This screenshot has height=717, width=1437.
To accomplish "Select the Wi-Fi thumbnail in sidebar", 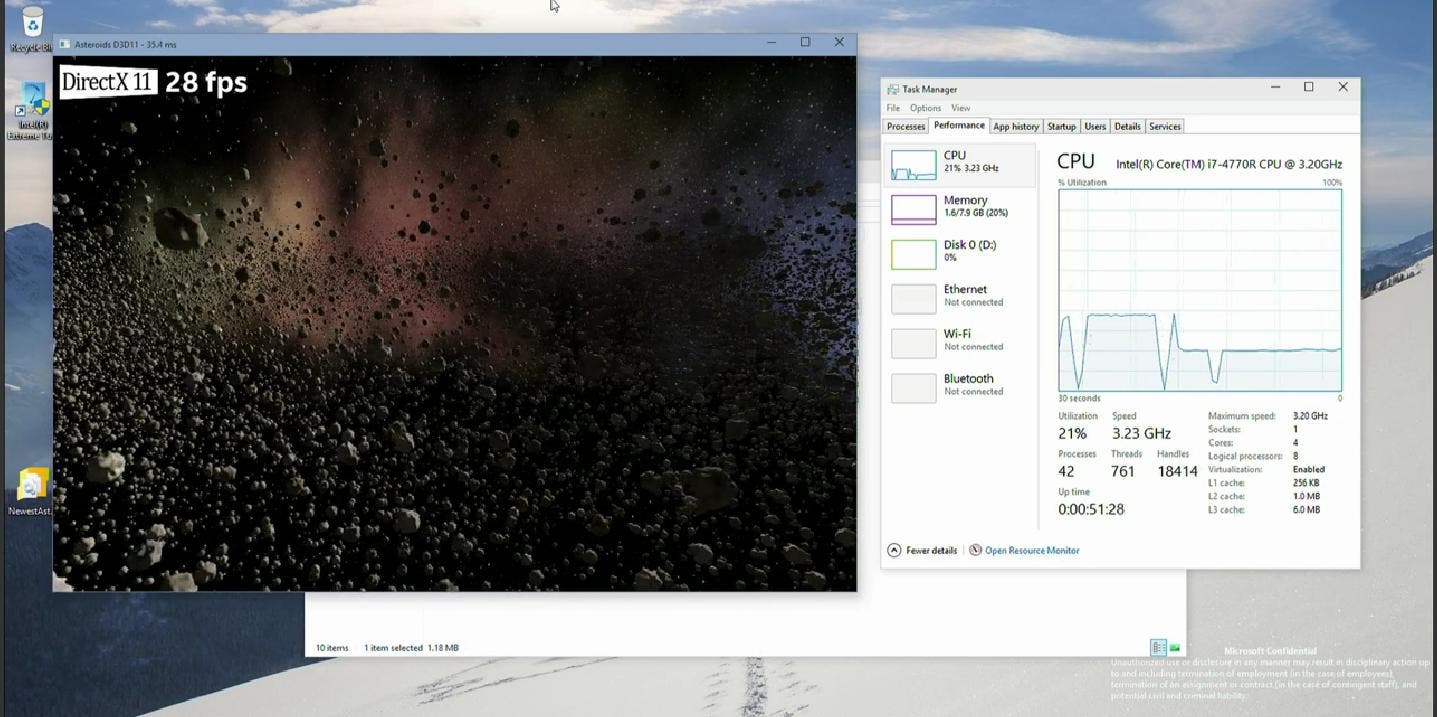I will coord(913,343).
